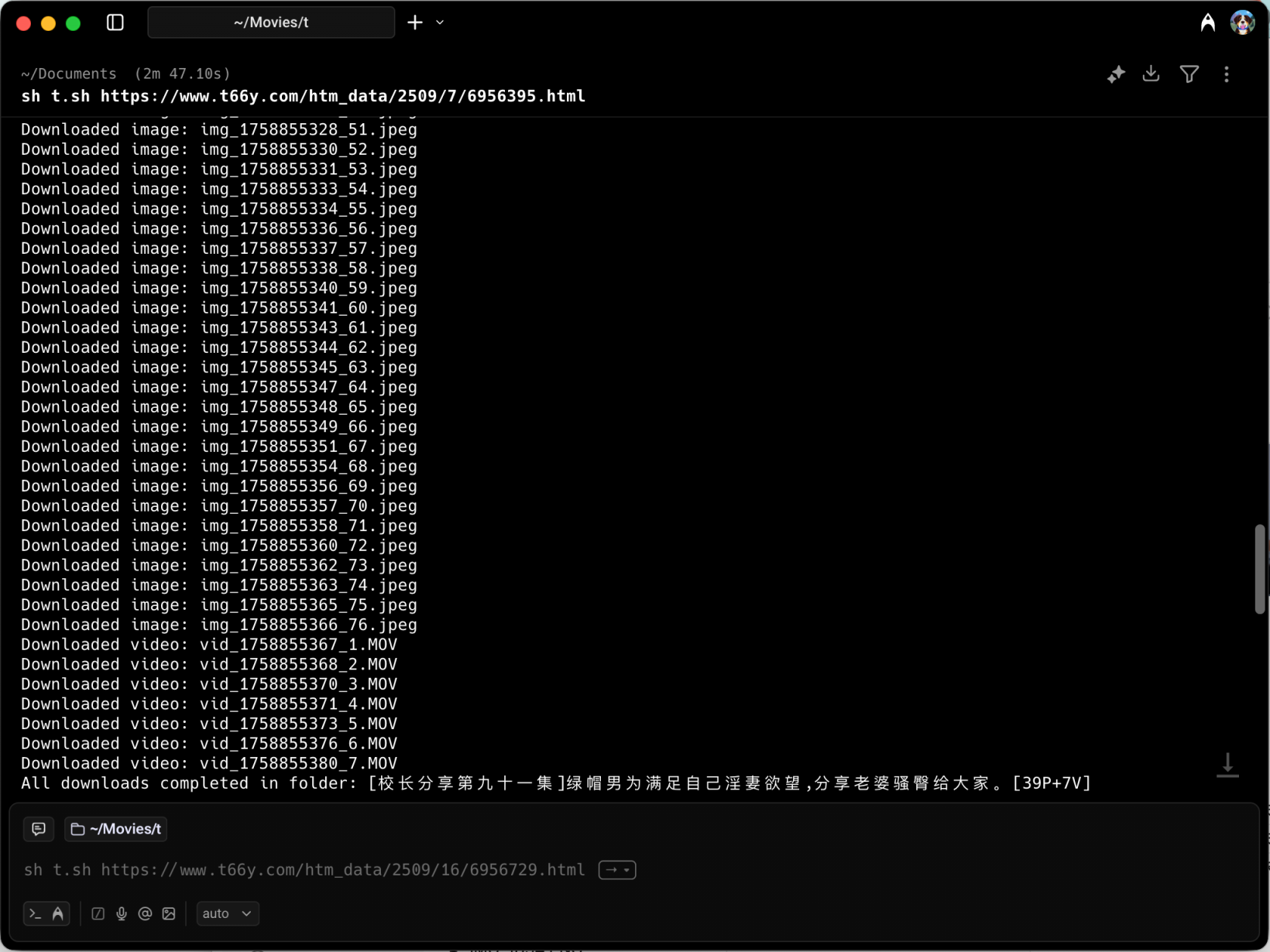Open the auto model dropdown

[x=227, y=914]
